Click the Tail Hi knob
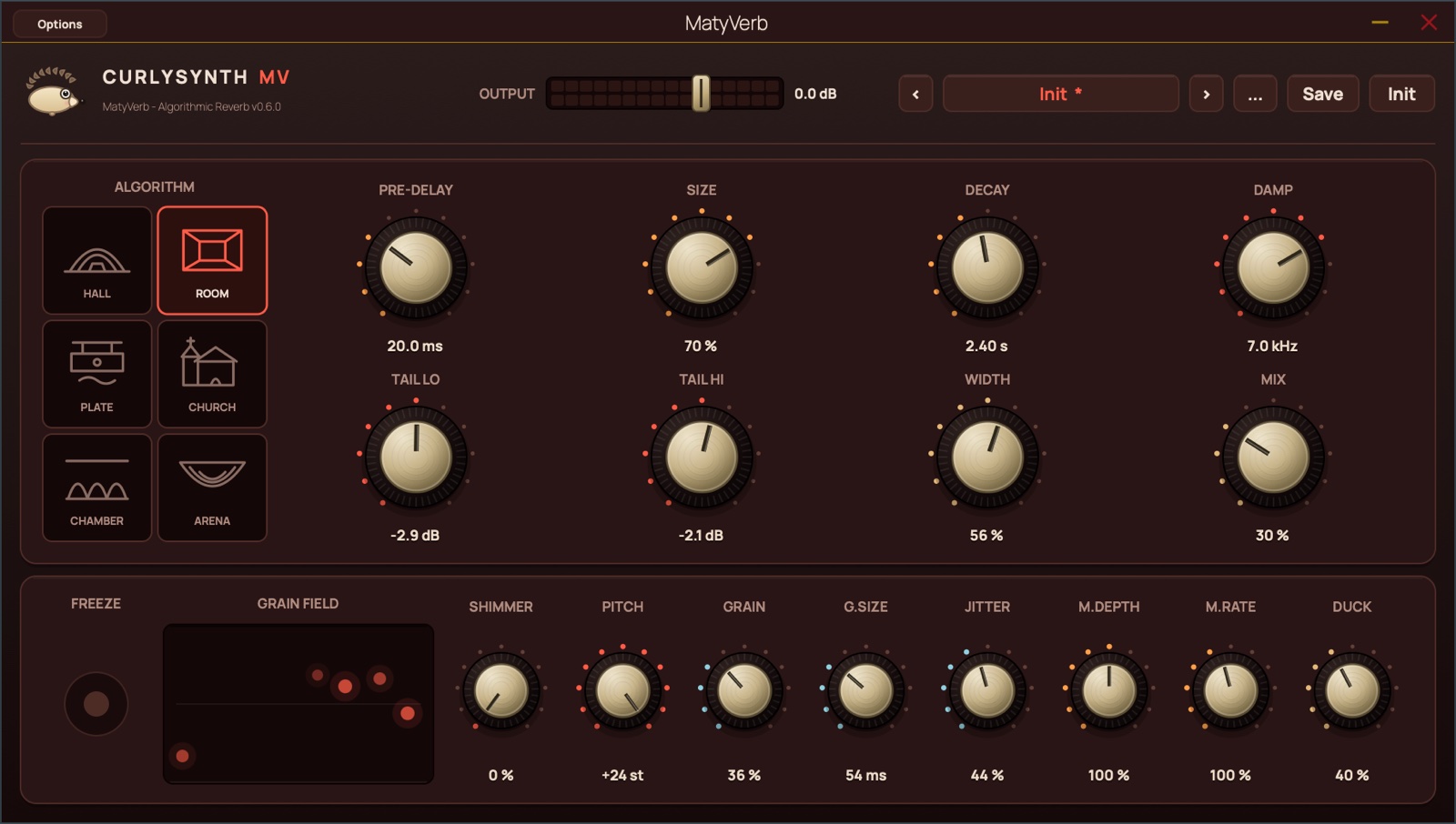Viewport: 1456px width, 824px height. click(702, 457)
